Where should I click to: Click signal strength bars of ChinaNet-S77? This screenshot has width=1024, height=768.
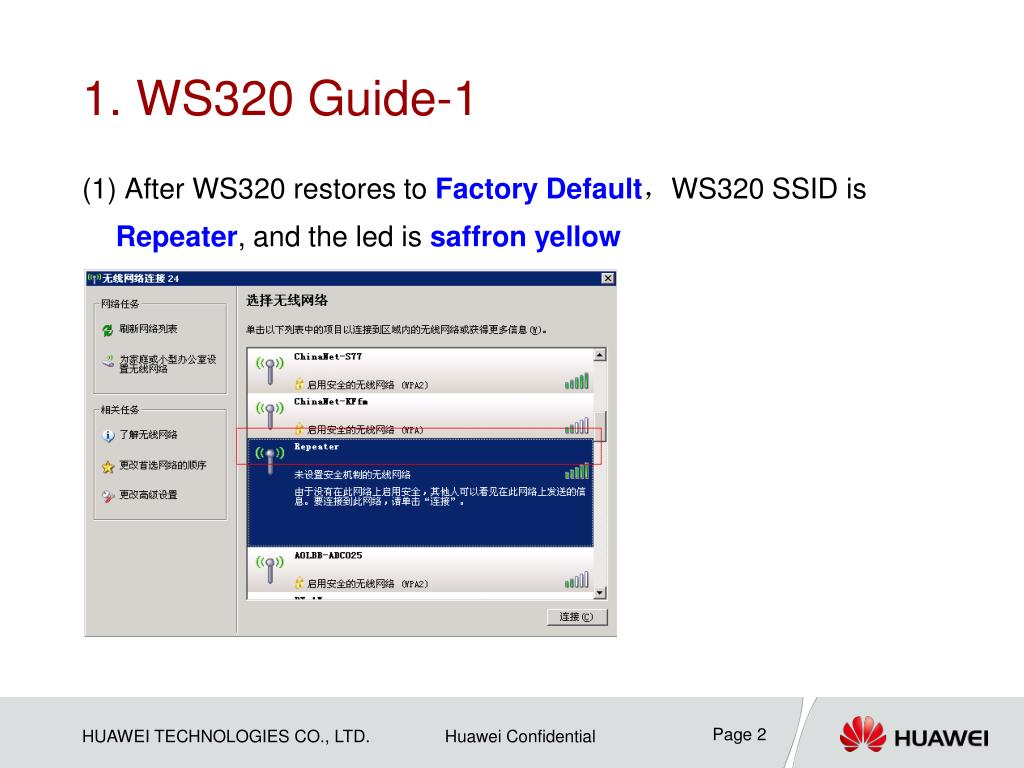577,381
